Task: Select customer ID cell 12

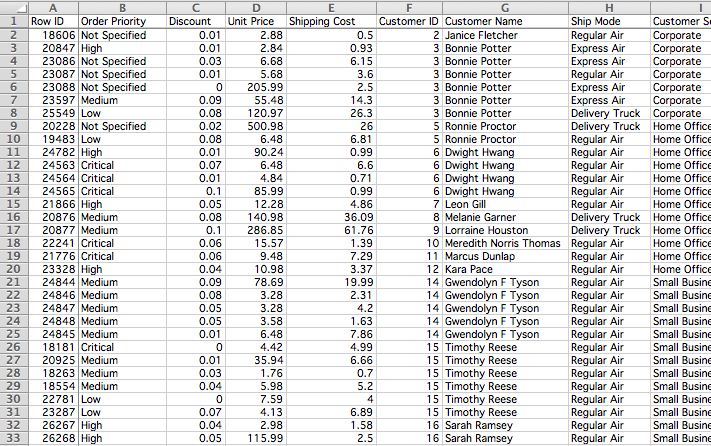Action: (x=409, y=269)
